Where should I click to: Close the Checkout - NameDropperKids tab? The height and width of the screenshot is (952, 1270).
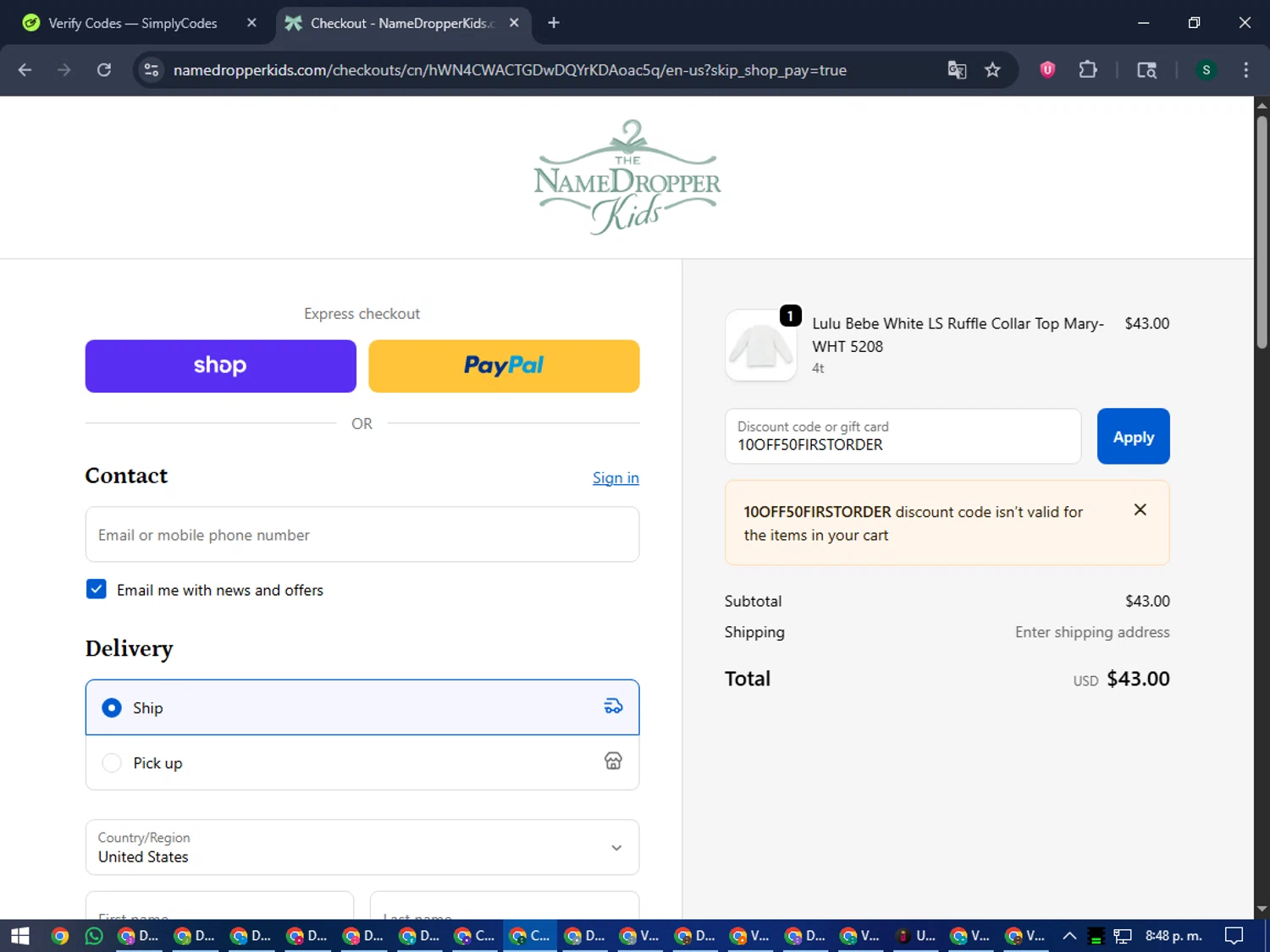(x=514, y=23)
